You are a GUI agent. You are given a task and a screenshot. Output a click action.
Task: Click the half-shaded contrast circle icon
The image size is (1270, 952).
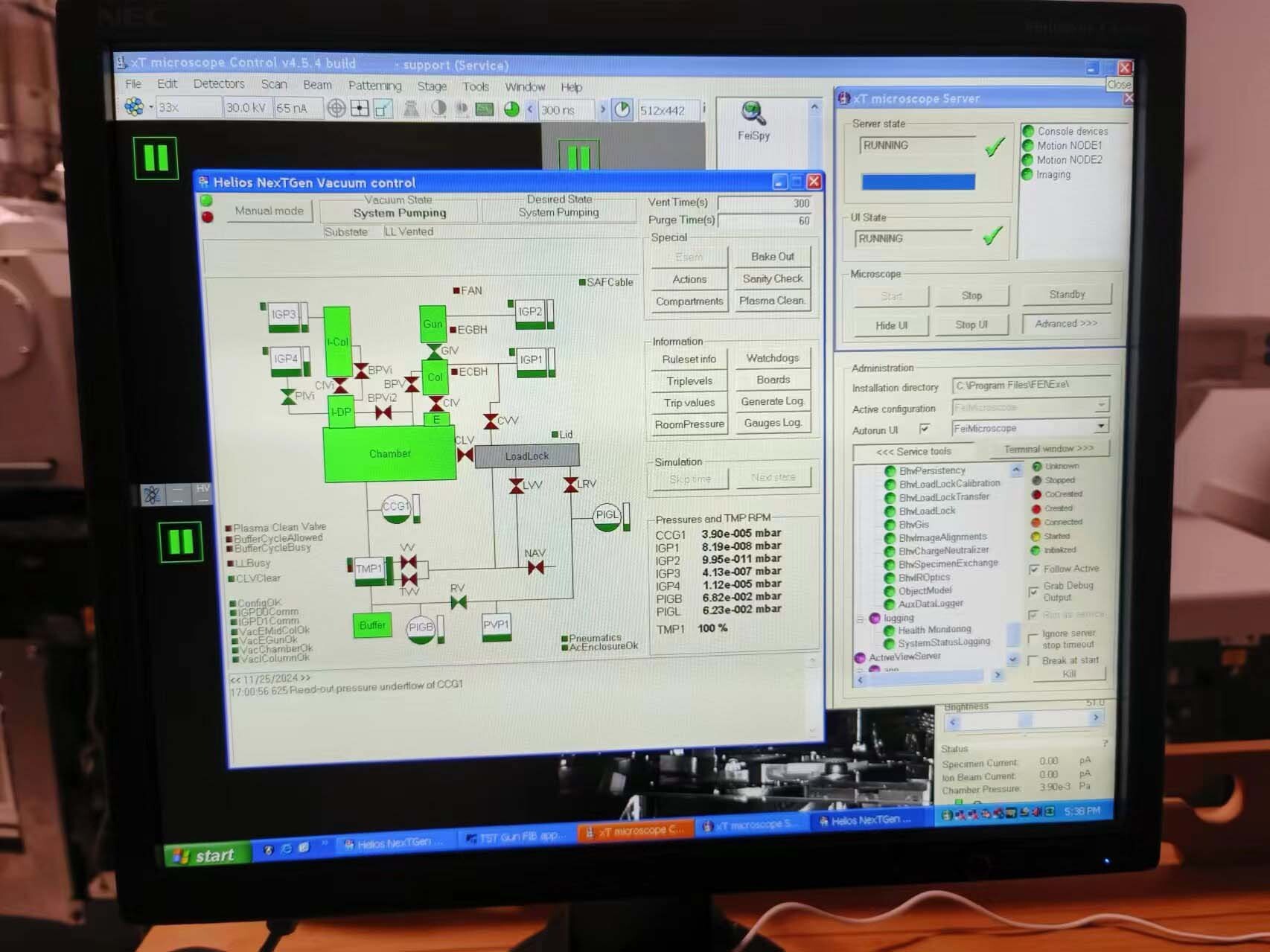tap(439, 109)
